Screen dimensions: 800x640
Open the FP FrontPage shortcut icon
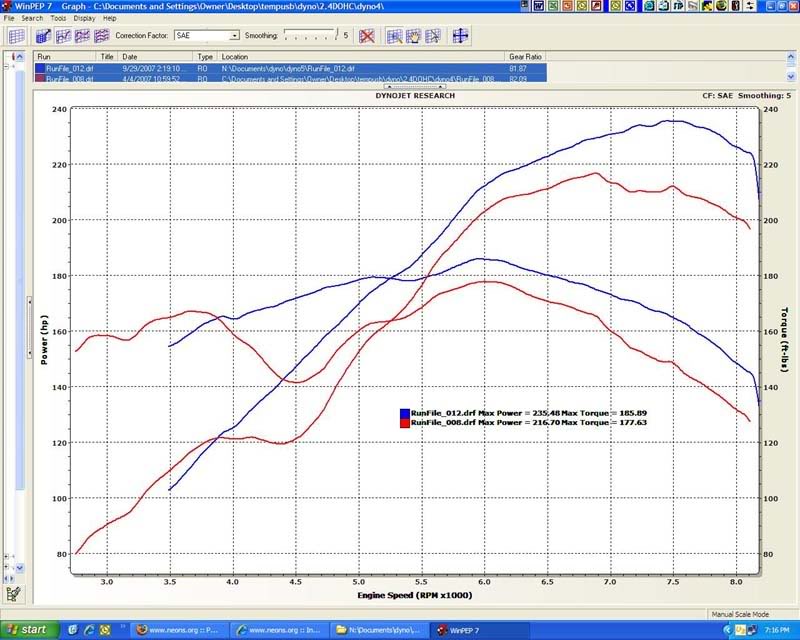click(x=678, y=6)
